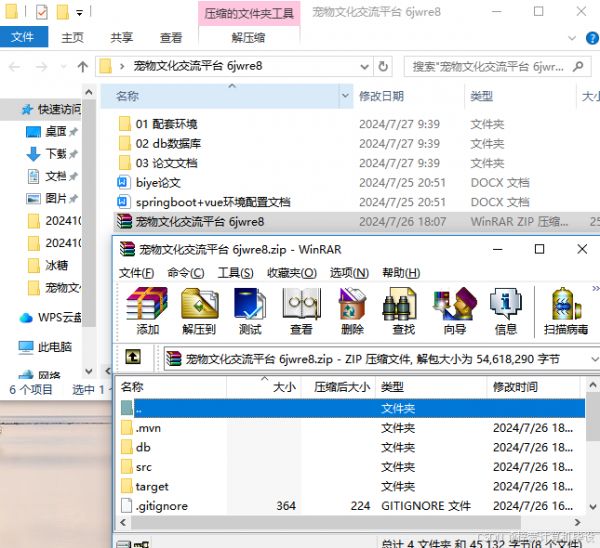Screen dimensions: 600x548
Task: Click the 解压到 (Extract To) toolbar icon
Action: coord(199,311)
